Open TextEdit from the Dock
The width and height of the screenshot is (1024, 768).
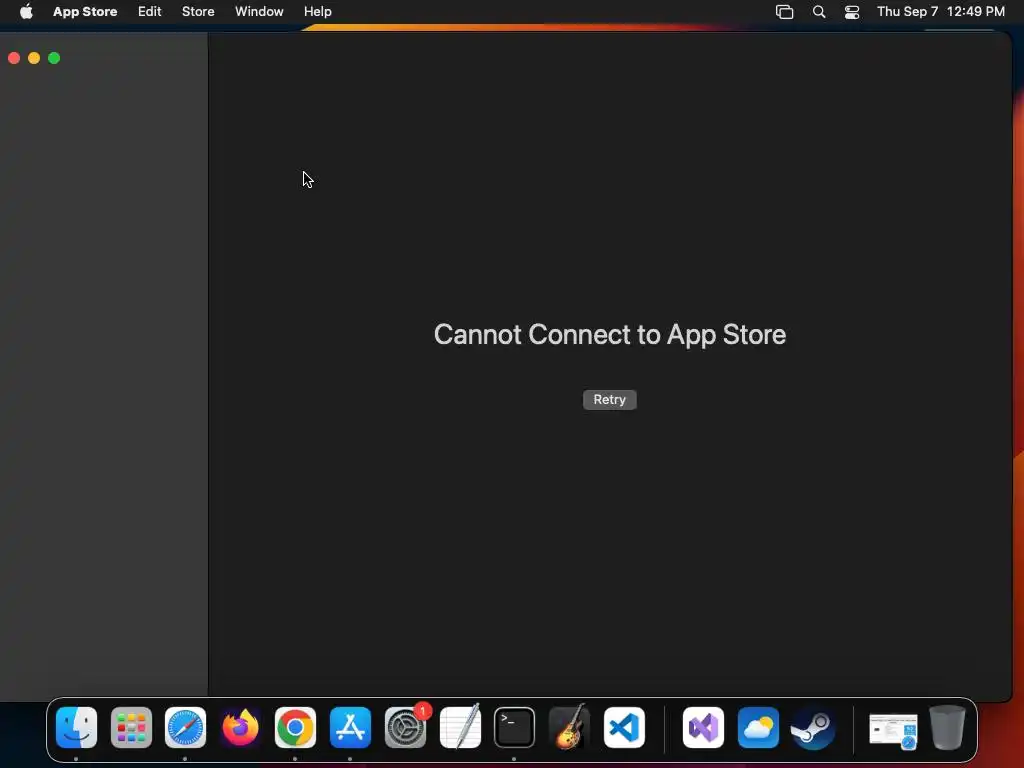tap(460, 728)
